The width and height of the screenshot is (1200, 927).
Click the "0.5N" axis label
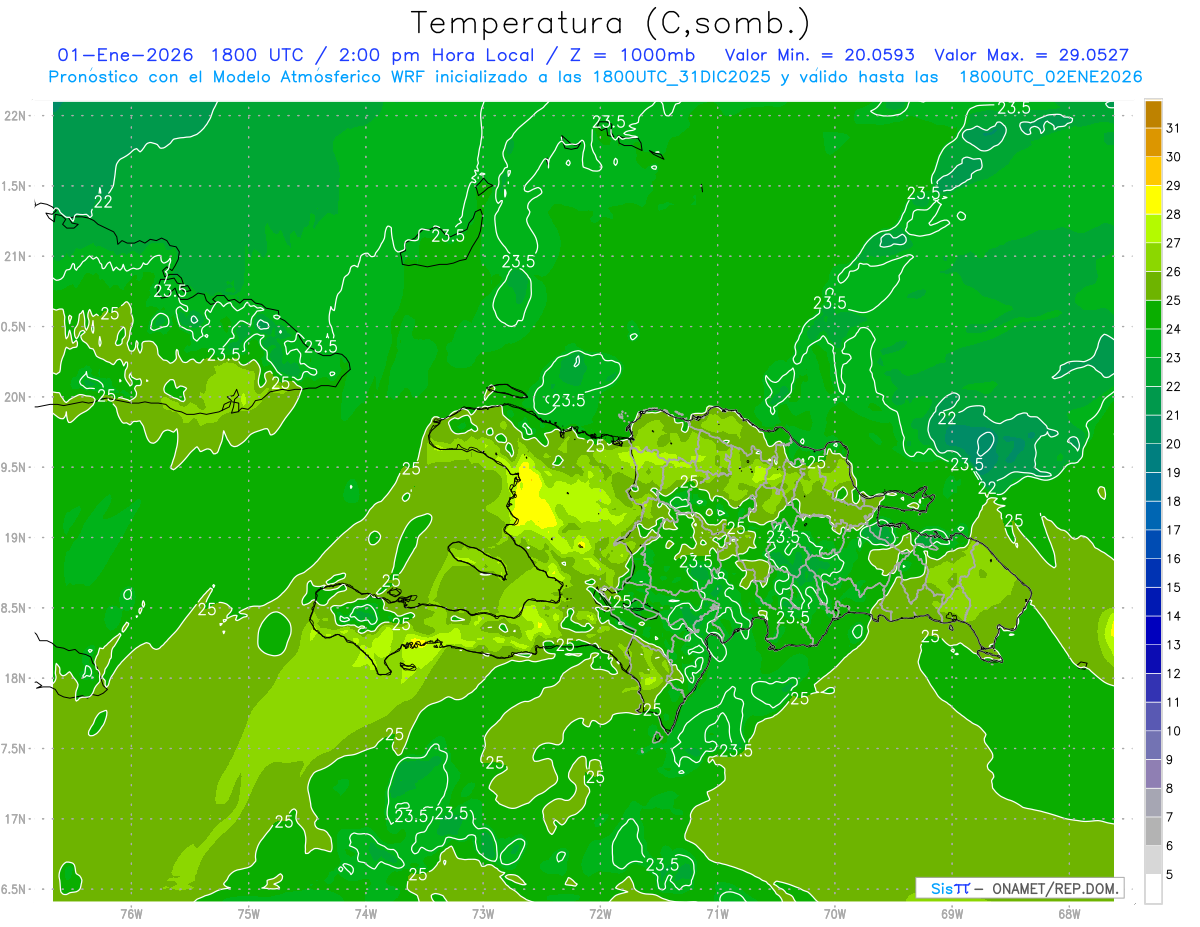coord(16,327)
